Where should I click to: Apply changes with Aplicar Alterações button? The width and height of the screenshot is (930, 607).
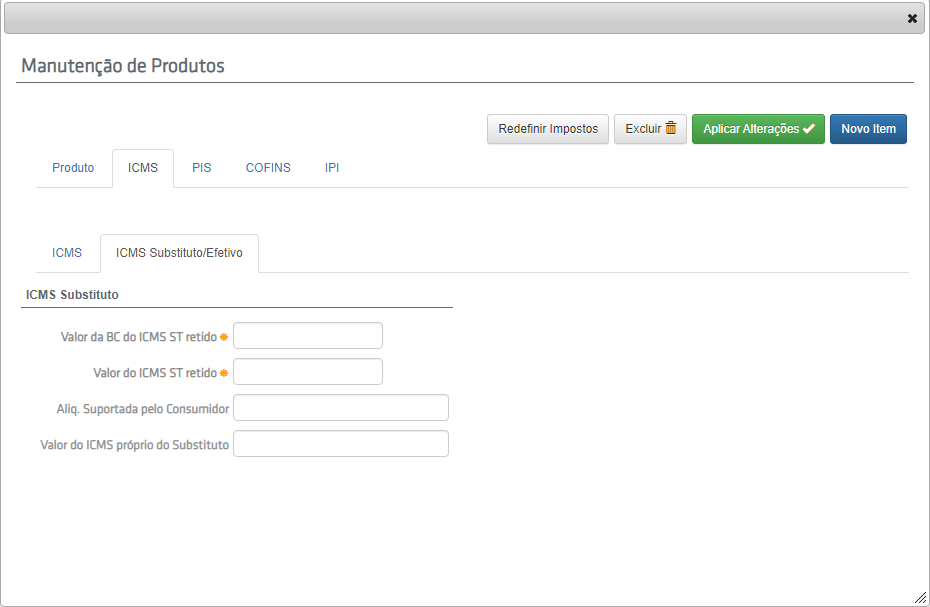[x=758, y=129]
